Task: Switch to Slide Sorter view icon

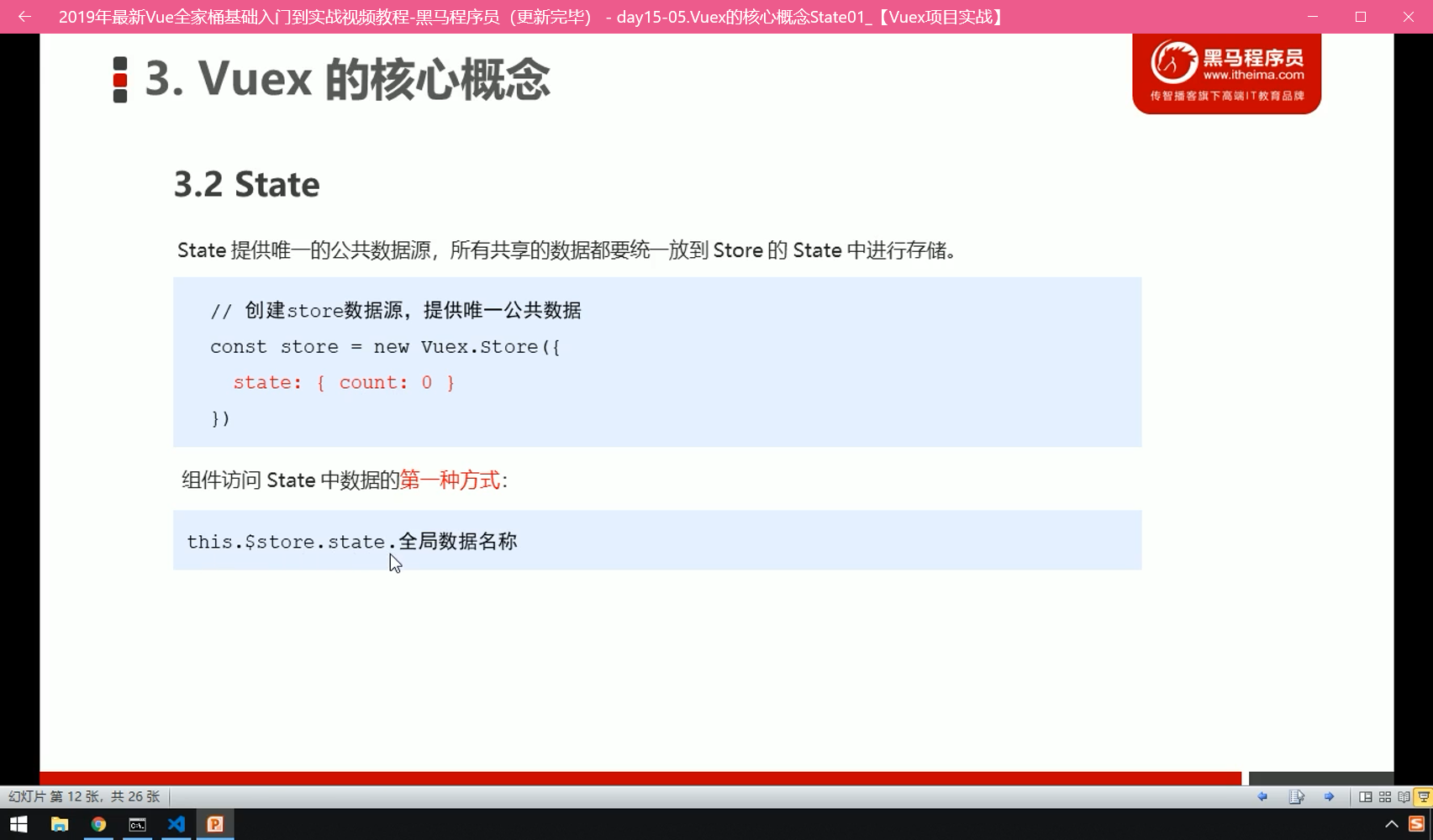Action: point(1385,796)
